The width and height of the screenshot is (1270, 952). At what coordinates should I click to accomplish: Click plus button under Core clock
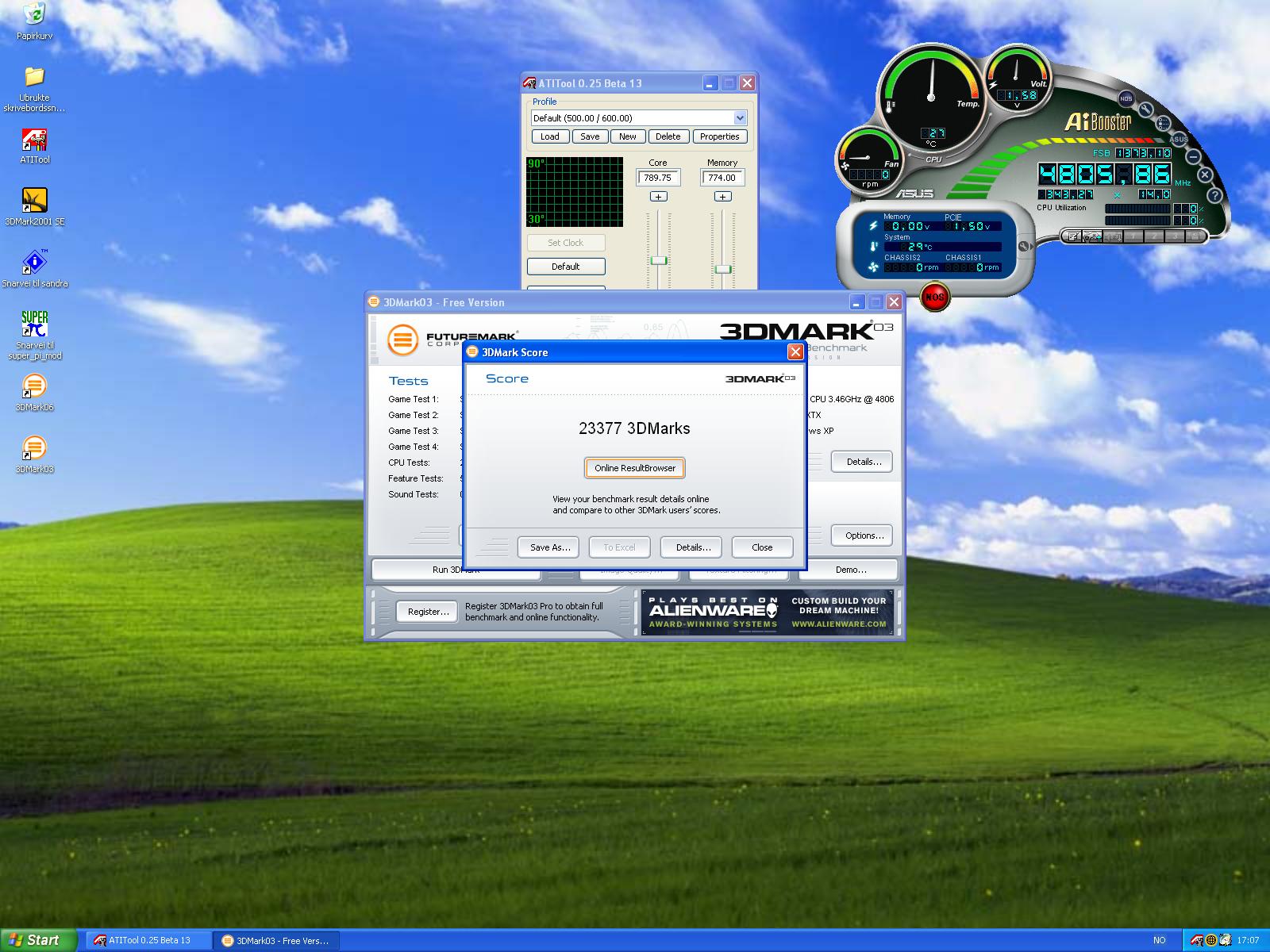pyautogui.click(x=658, y=197)
